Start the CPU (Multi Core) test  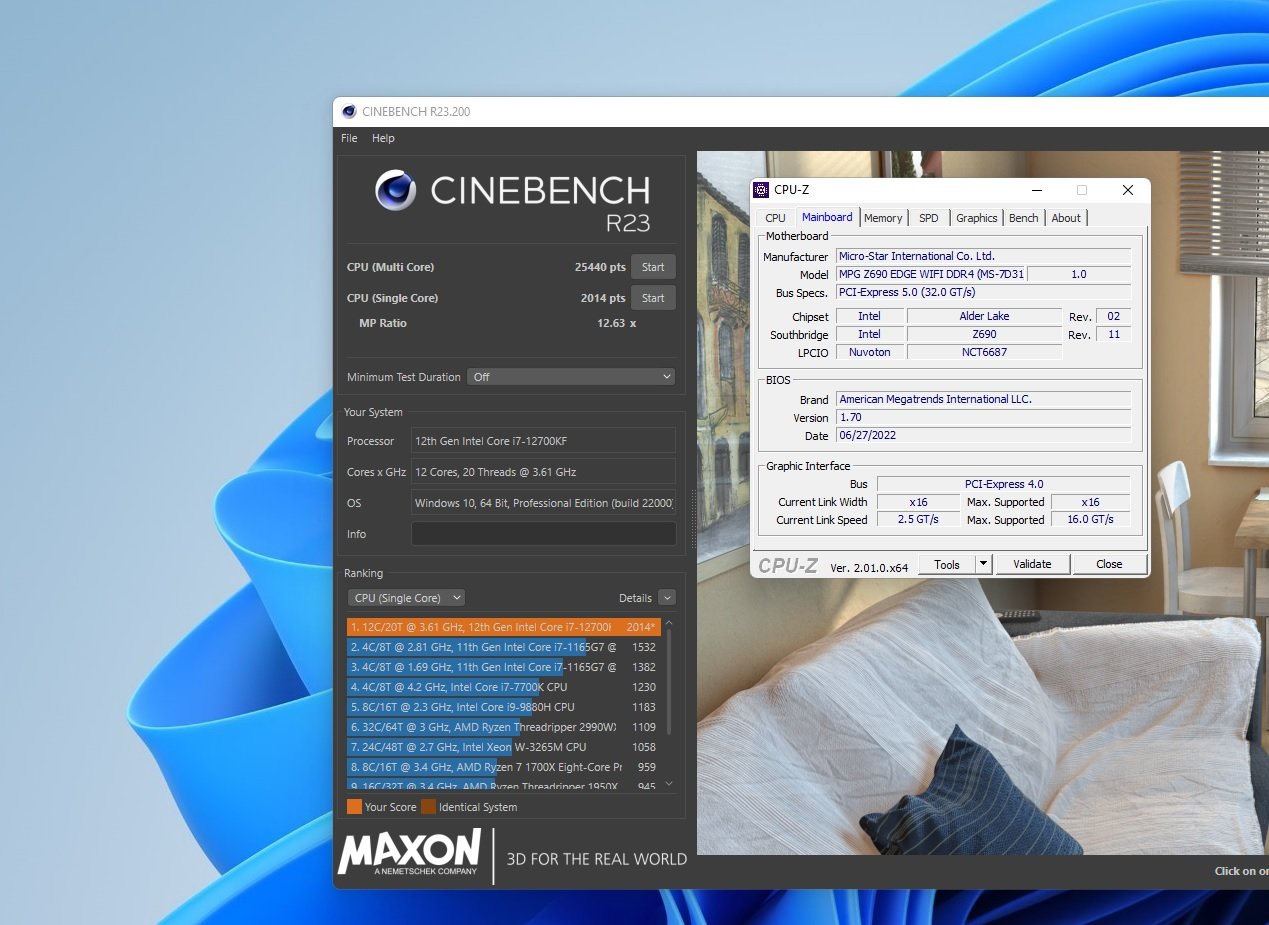coord(653,267)
